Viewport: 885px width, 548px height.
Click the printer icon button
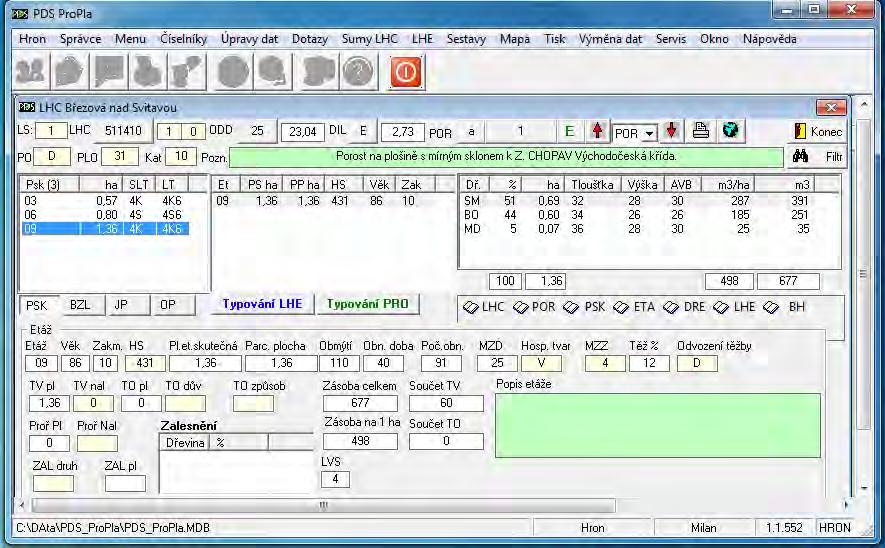(700, 131)
